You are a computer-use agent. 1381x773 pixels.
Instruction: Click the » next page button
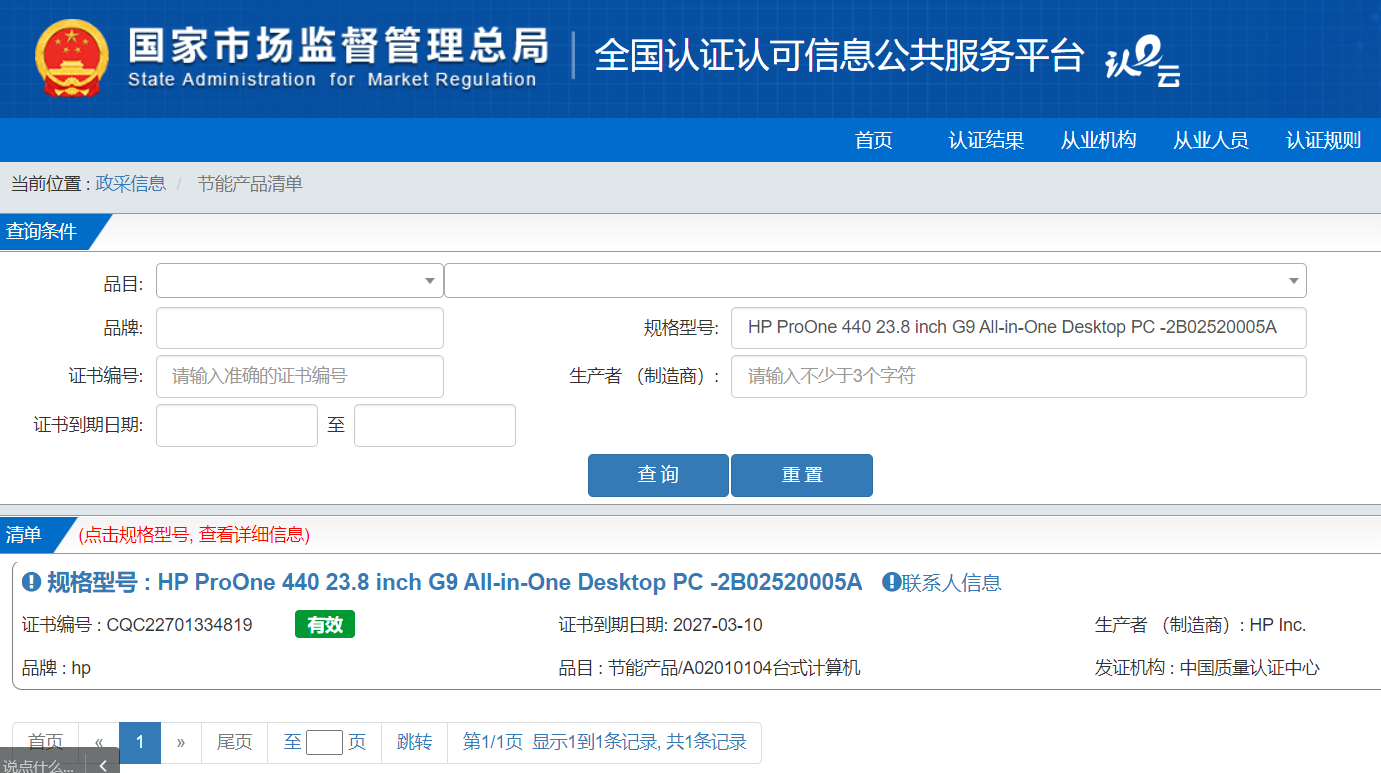181,742
